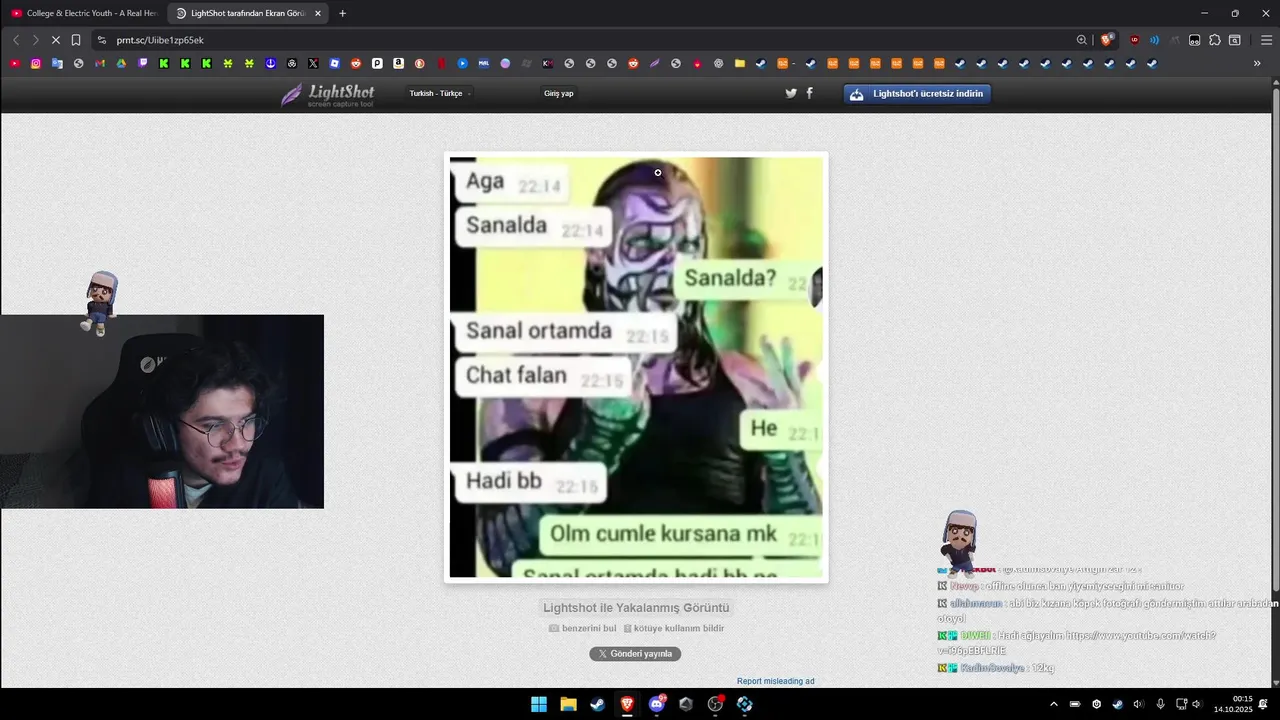Open the YouTube bookmark icon
Image resolution: width=1280 pixels, height=720 pixels.
coord(15,63)
